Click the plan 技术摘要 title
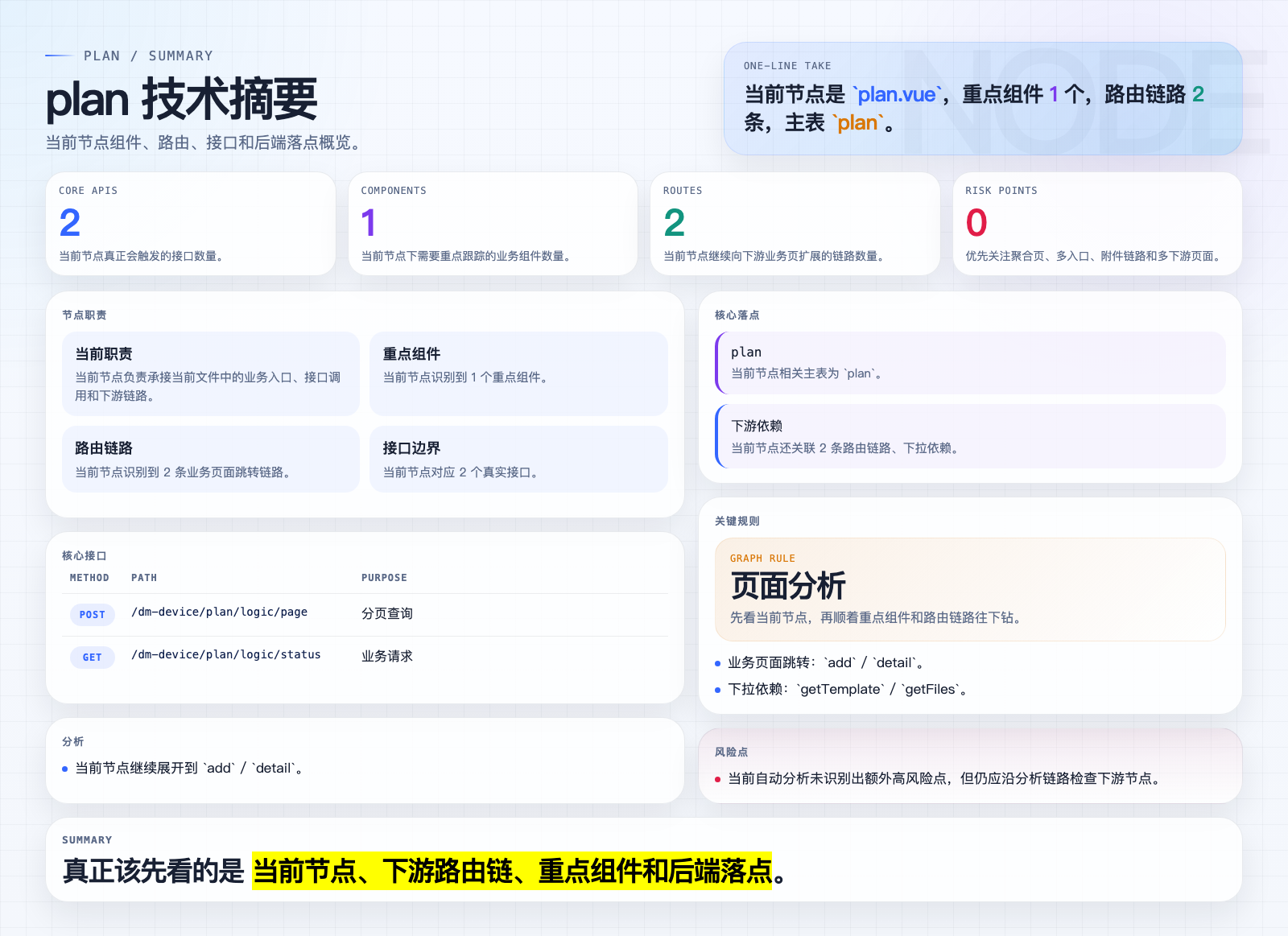1288x936 pixels. (182, 100)
